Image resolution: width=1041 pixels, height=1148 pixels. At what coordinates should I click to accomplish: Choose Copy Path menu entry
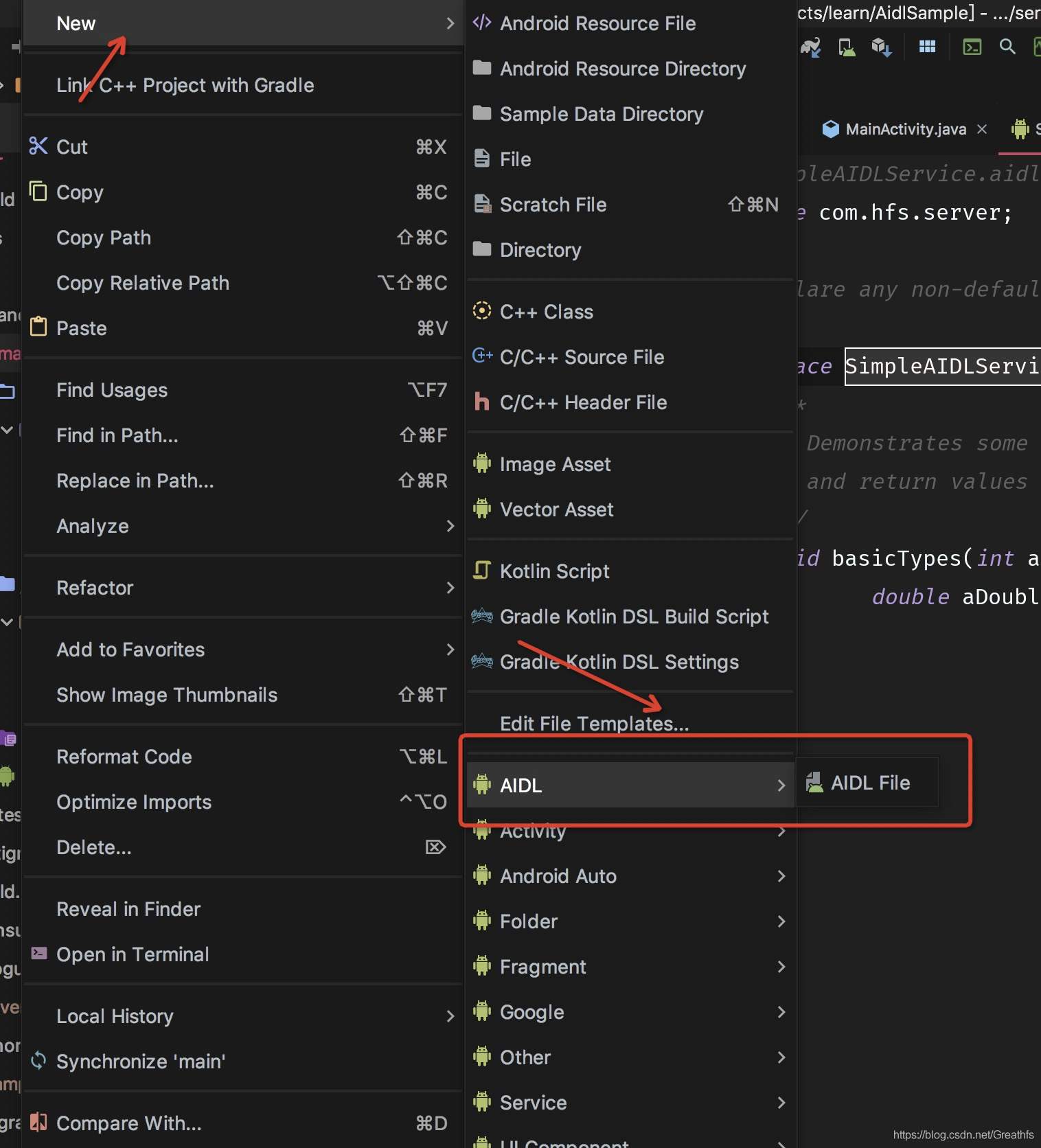[x=243, y=238]
